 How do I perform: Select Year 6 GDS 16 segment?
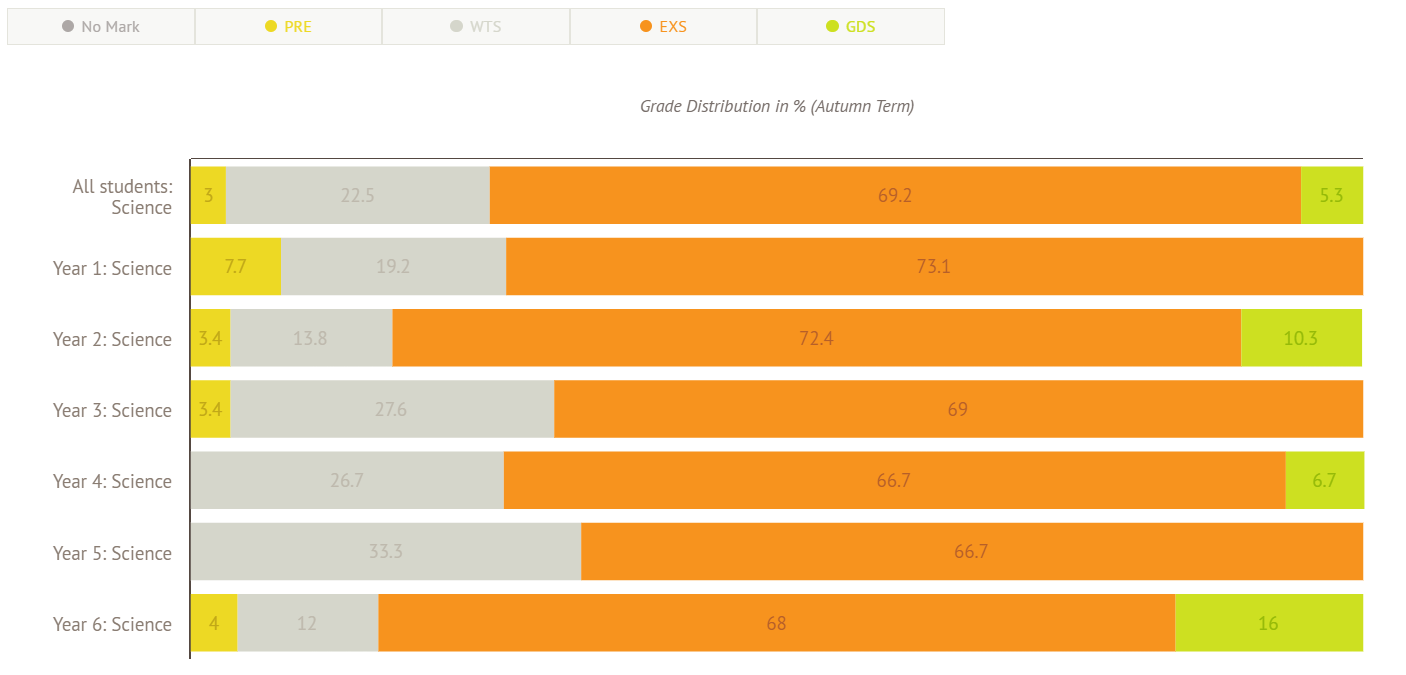point(1268,623)
